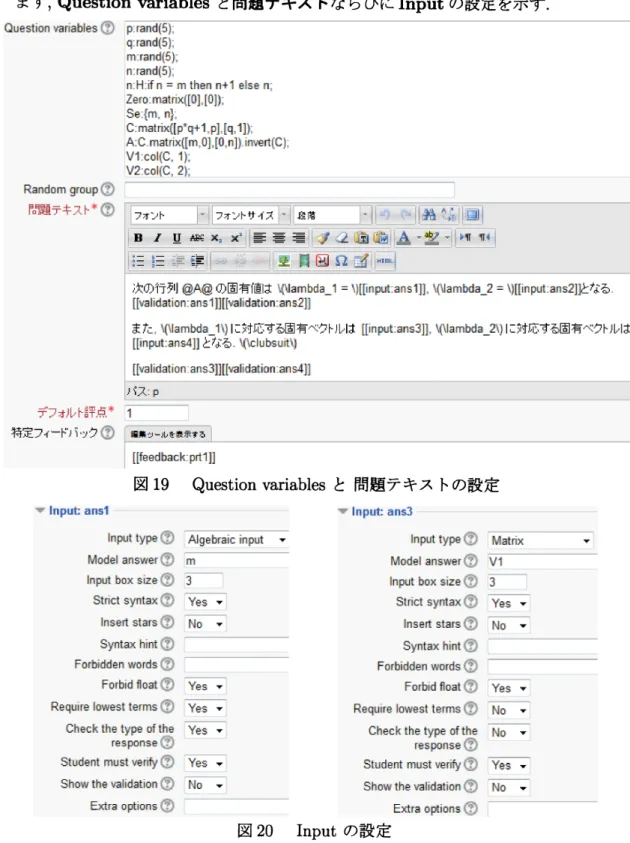Click the insert Moodle media icon
The image size is (630, 843).
(303, 261)
